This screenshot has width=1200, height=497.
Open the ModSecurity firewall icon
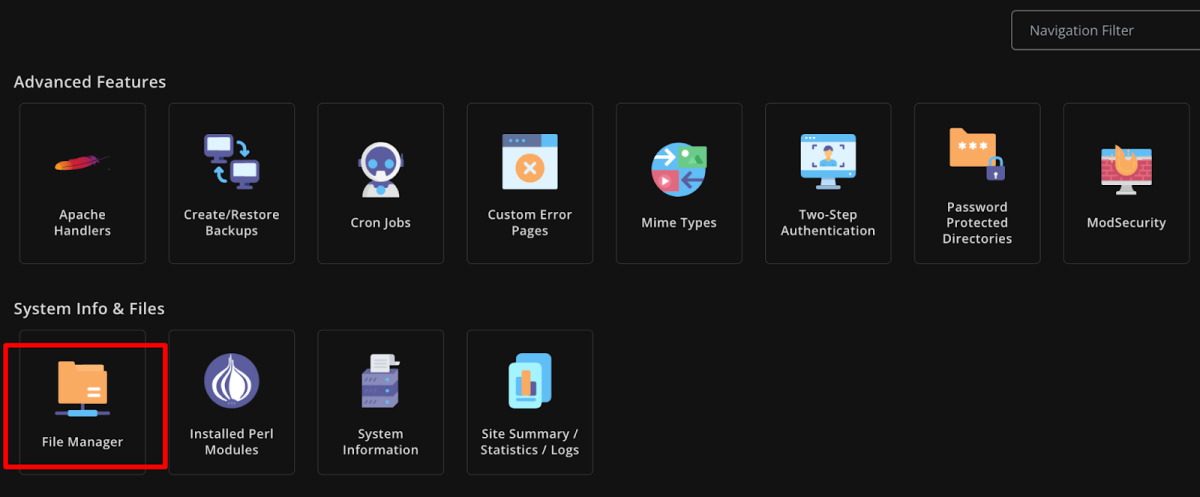1126,169
